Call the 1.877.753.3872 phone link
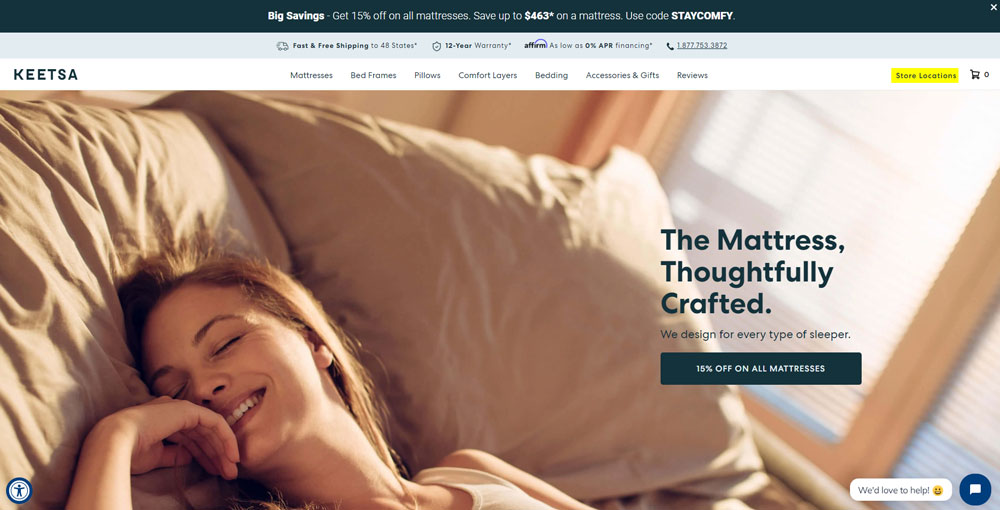1000x510 pixels. pyautogui.click(x=702, y=45)
